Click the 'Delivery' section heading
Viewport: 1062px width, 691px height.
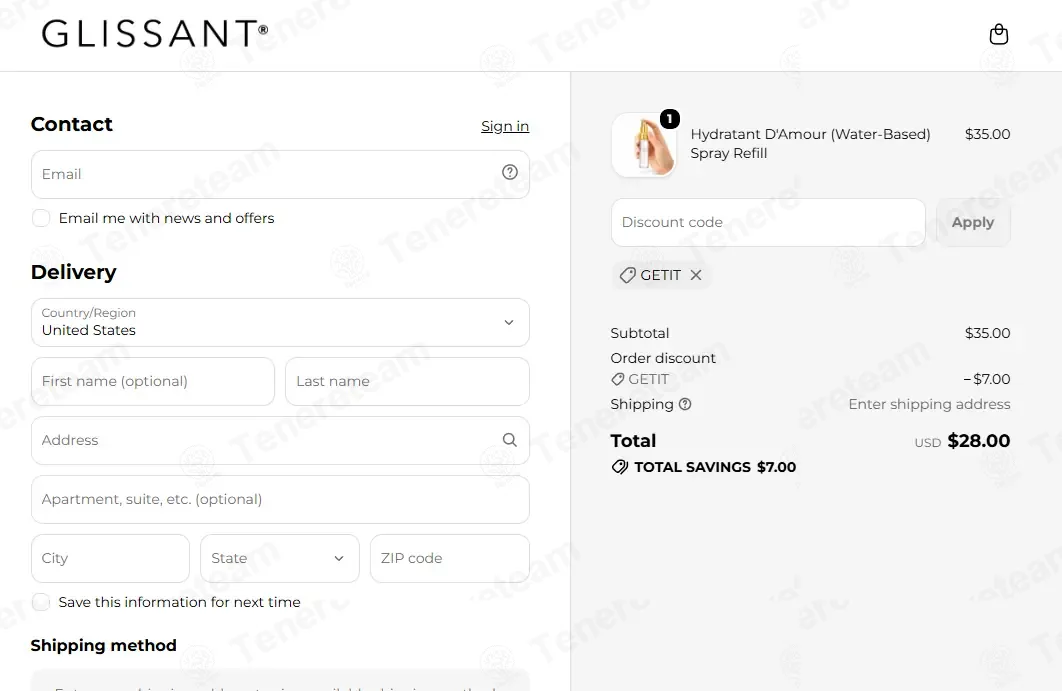coord(74,272)
